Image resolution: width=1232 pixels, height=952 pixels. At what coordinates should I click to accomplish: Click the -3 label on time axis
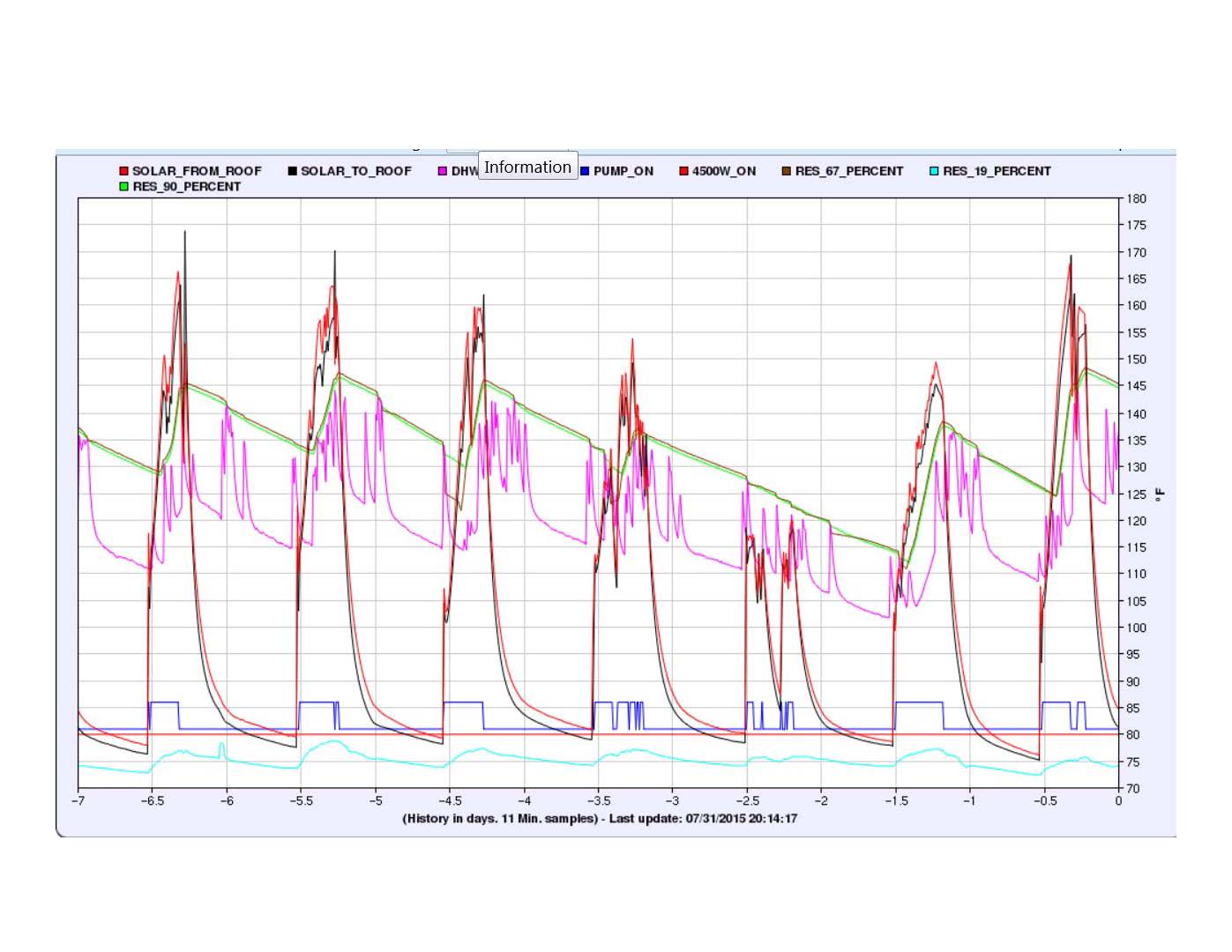[672, 800]
